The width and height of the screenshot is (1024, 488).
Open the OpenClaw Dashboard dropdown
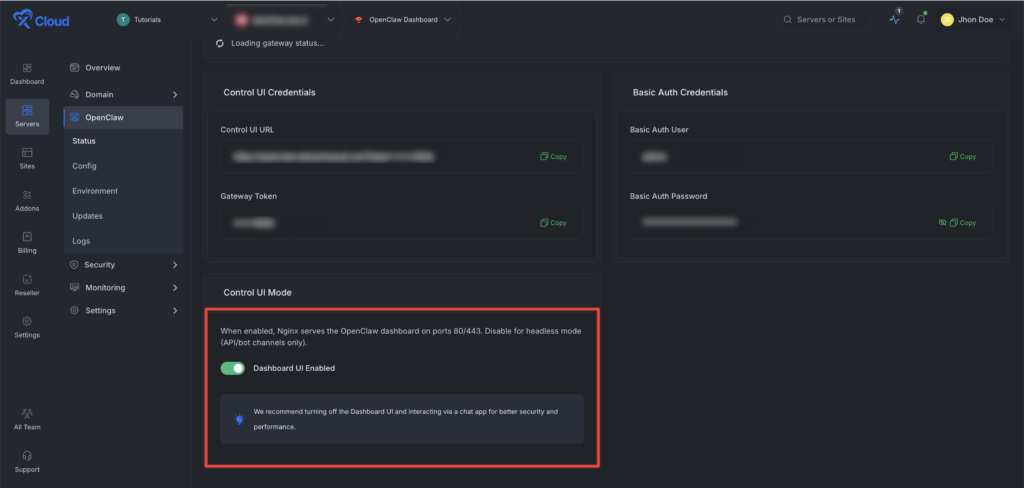[x=402, y=19]
